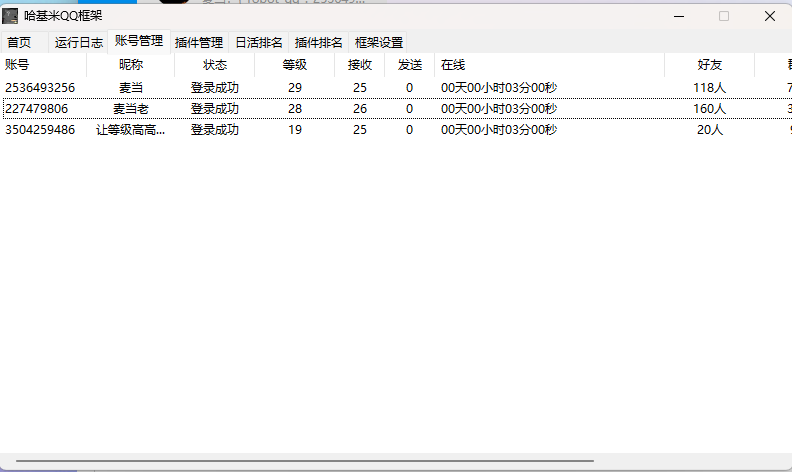Select account row 3504259486
The height and width of the screenshot is (472, 792).
(x=40, y=130)
